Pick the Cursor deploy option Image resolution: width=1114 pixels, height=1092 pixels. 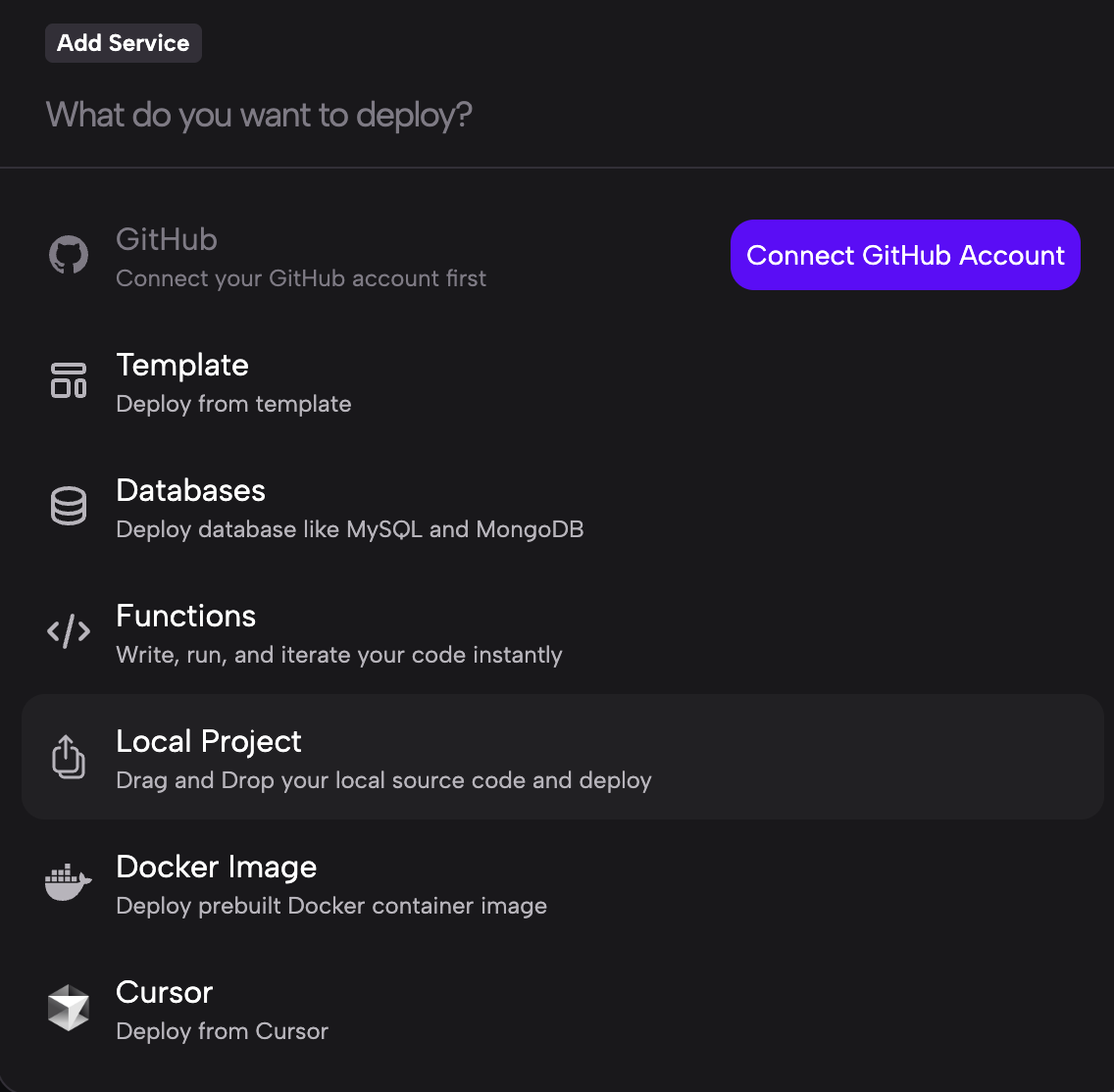165,993
